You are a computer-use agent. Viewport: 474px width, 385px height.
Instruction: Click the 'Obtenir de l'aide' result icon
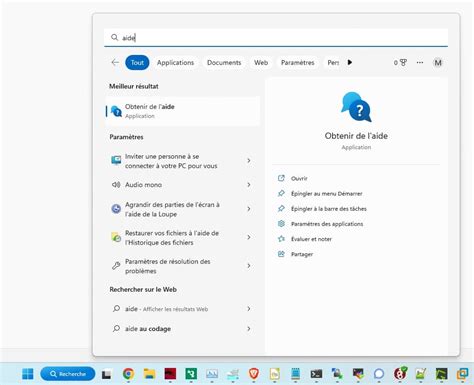pos(116,111)
